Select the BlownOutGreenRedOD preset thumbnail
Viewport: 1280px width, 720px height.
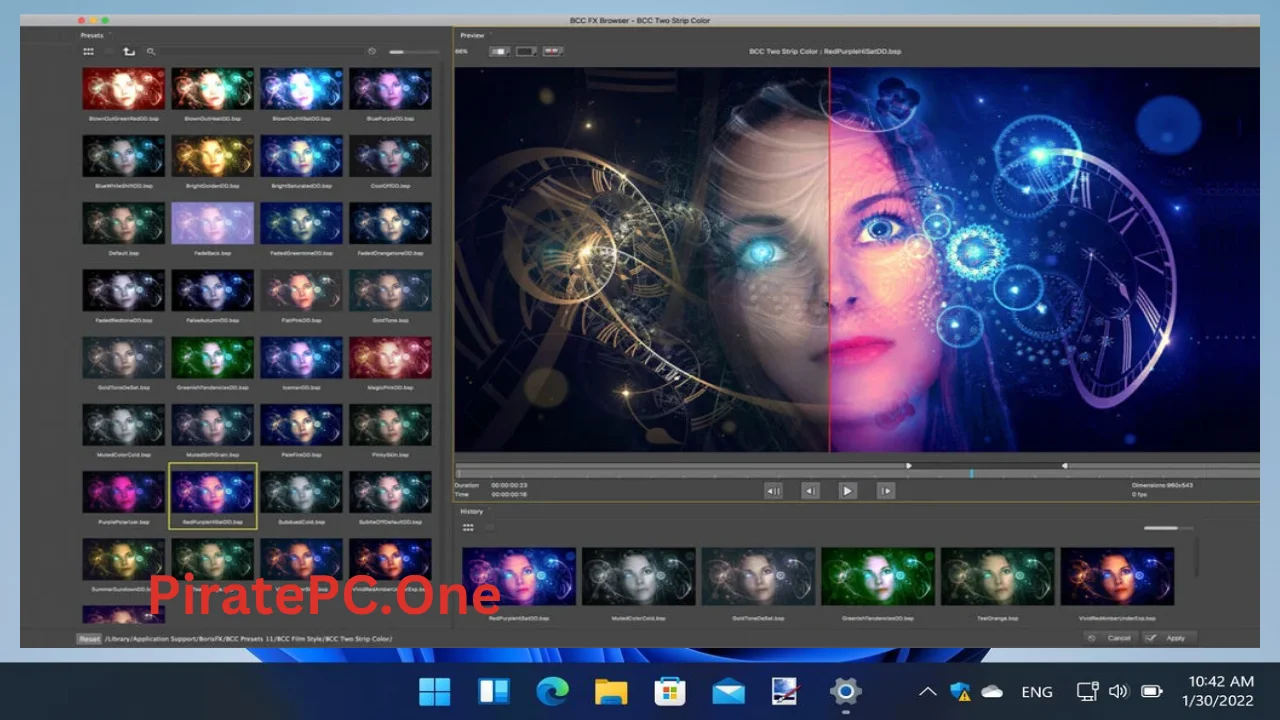tap(123, 88)
